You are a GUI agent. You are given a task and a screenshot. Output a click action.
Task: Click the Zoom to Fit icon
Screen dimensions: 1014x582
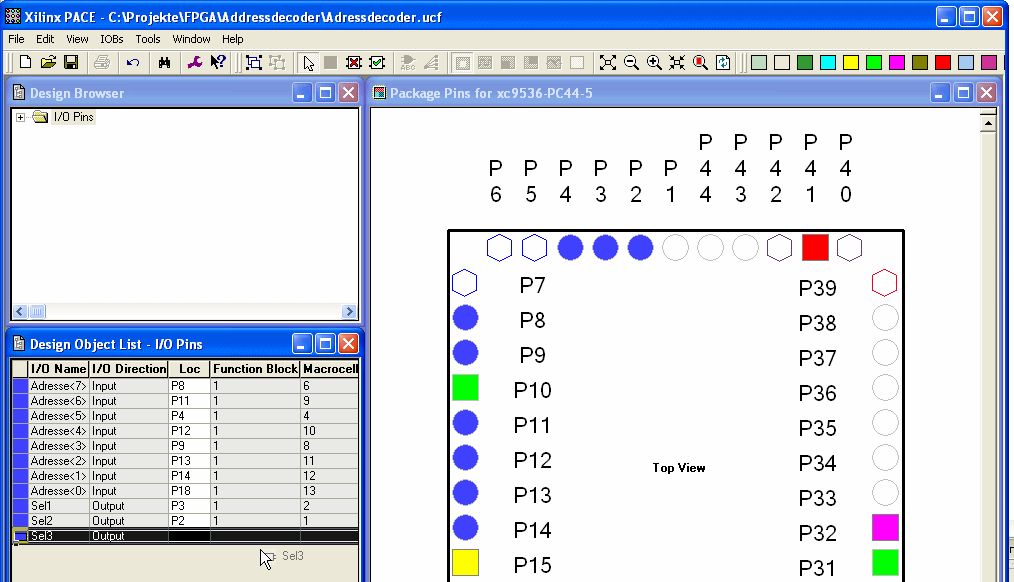pyautogui.click(x=607, y=62)
